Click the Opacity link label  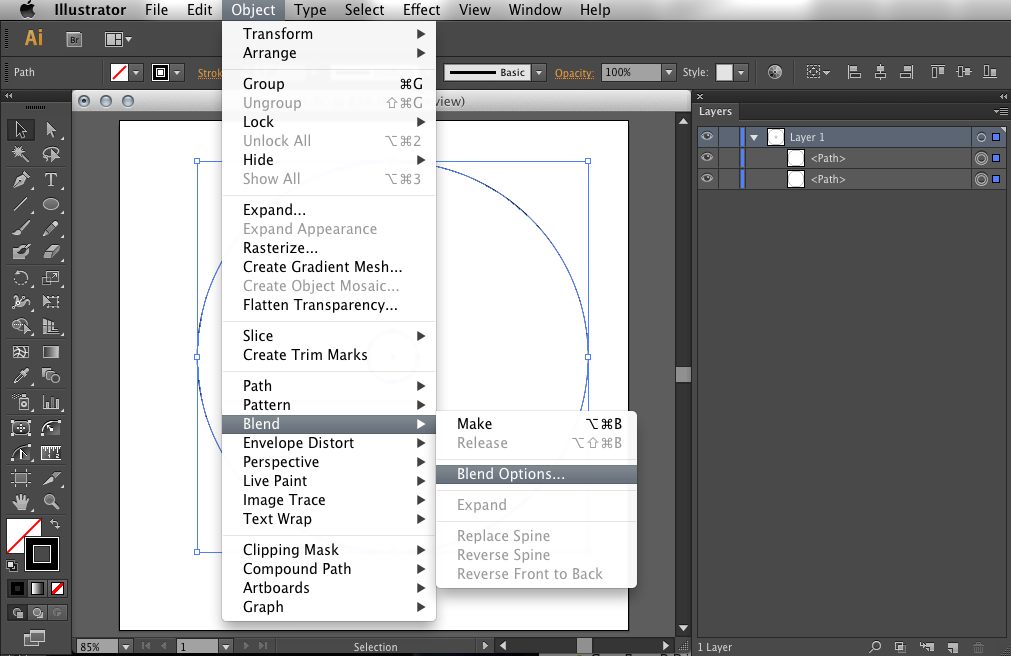tap(574, 73)
